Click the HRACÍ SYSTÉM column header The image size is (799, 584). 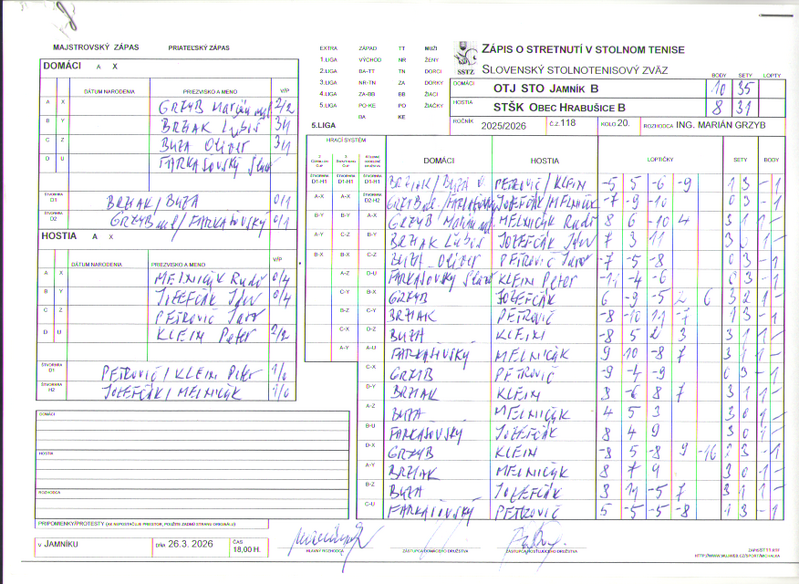pos(344,141)
